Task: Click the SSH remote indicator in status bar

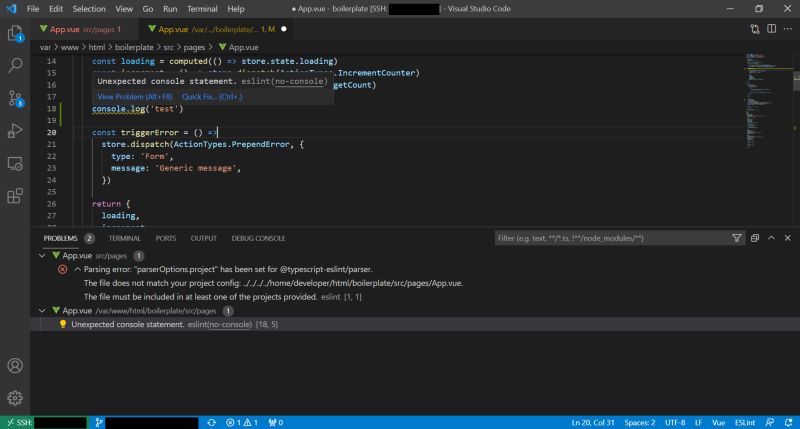Action: tap(44, 422)
